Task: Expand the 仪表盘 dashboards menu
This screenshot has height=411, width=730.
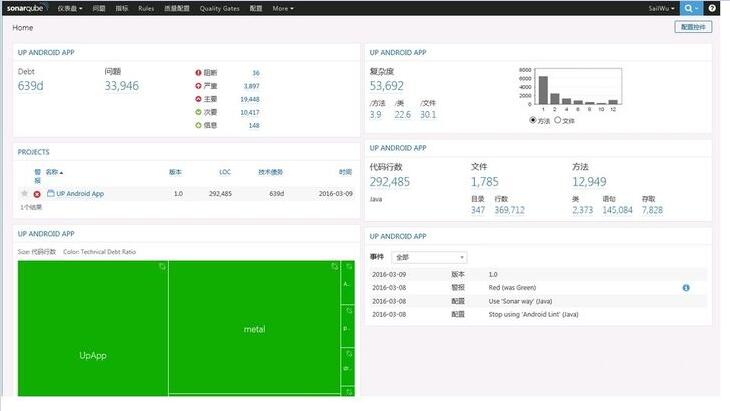Action: click(x=70, y=8)
